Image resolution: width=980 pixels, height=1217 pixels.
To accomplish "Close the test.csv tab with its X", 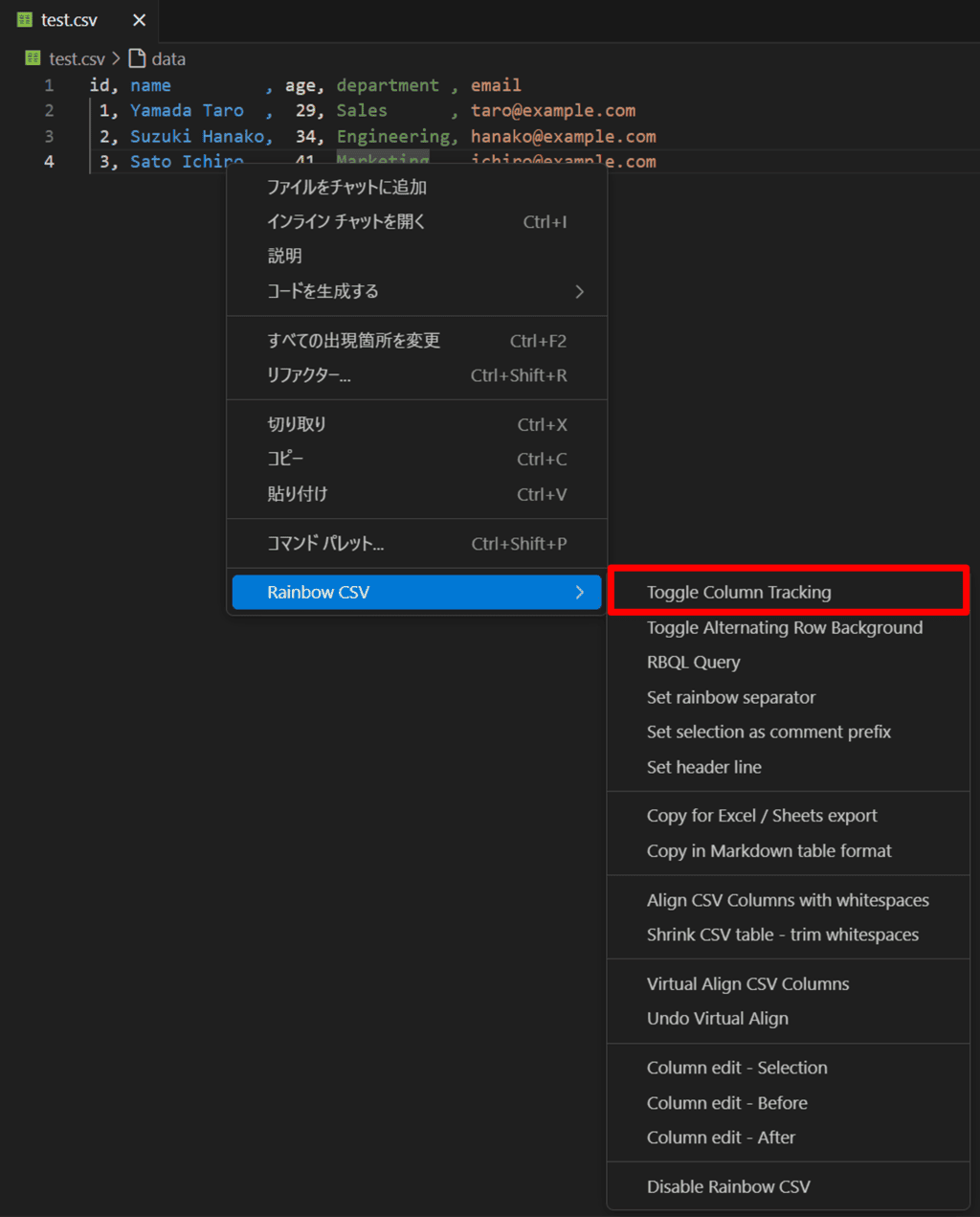I will click(x=138, y=19).
